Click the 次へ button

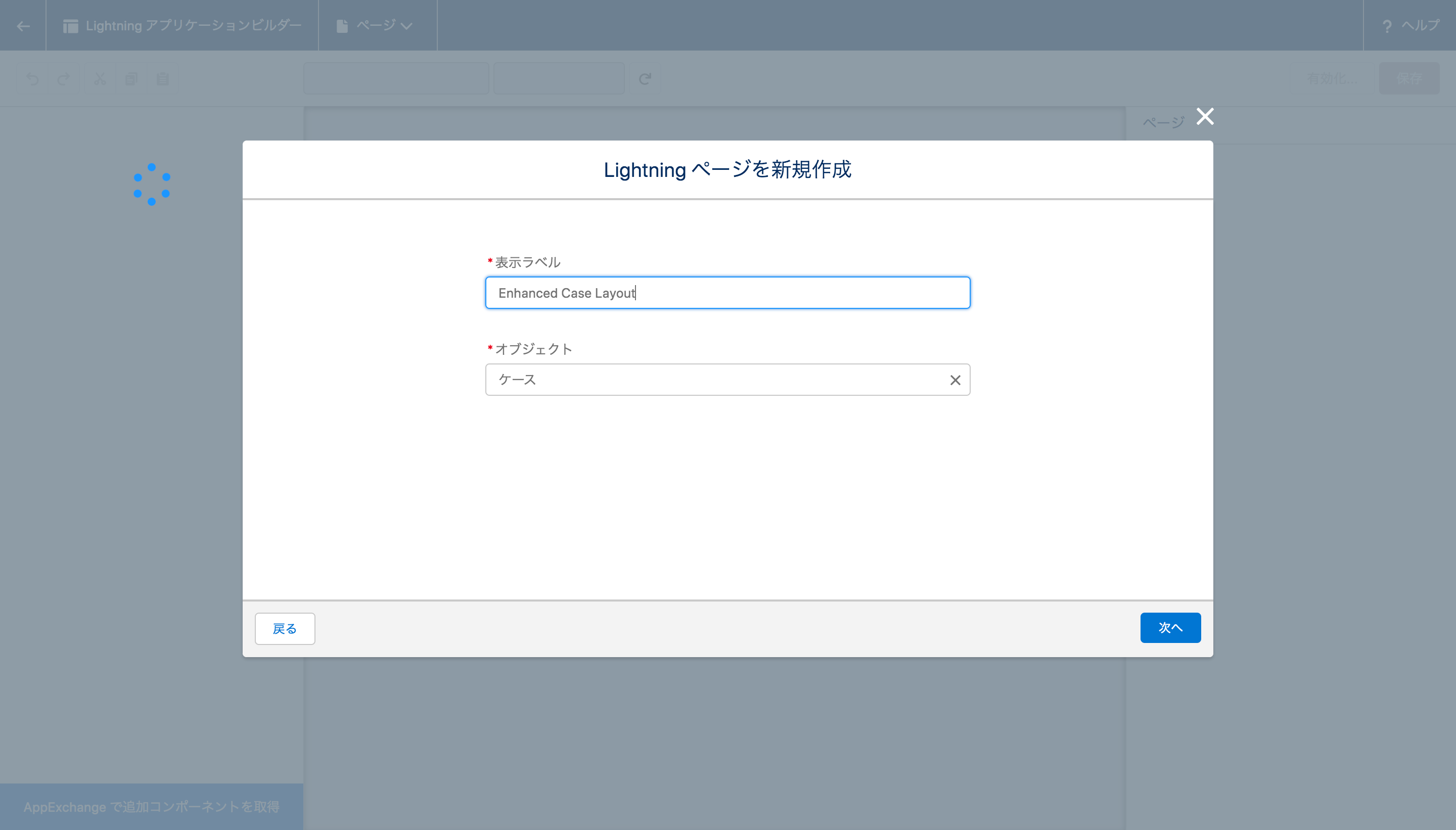[1170, 628]
